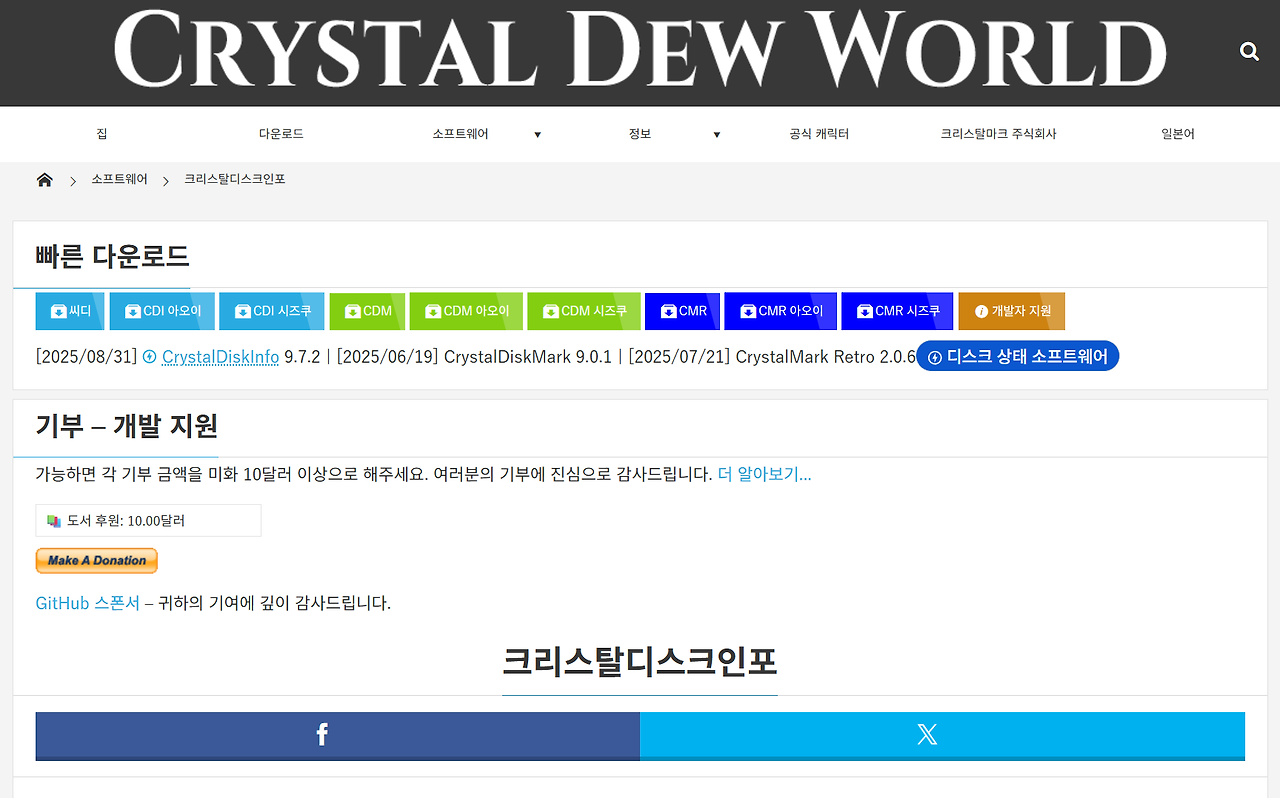Screen dimensions: 1280x798
Task: Click the CMR 아오이 download button
Action: point(780,311)
